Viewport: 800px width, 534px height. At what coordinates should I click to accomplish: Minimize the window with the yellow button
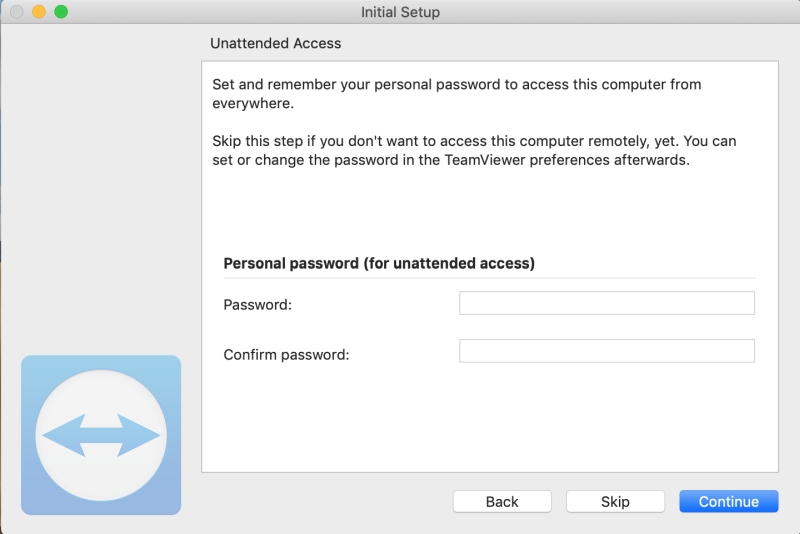click(39, 11)
